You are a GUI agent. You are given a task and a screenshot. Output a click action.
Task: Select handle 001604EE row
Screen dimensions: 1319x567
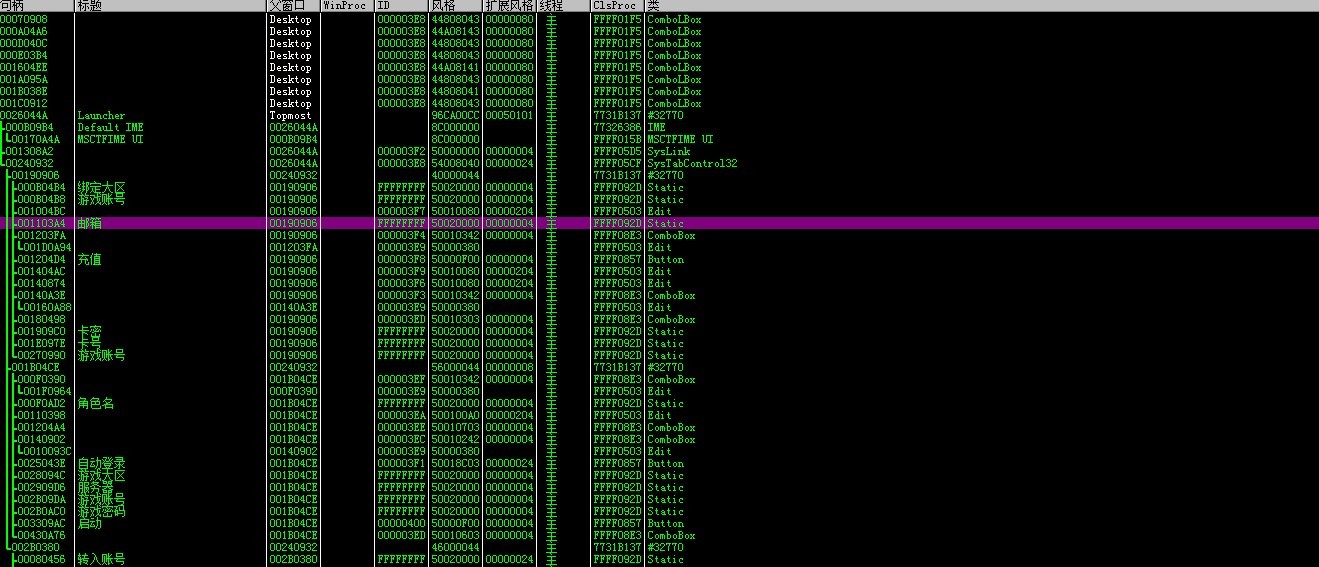point(24,68)
